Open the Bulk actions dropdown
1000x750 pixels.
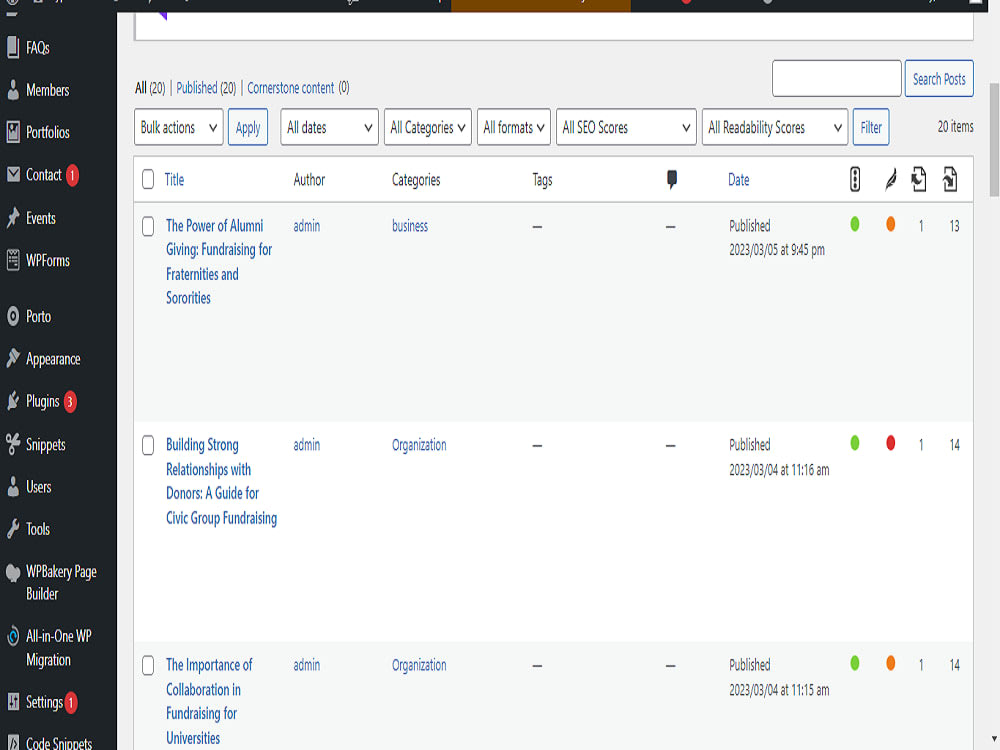179,127
